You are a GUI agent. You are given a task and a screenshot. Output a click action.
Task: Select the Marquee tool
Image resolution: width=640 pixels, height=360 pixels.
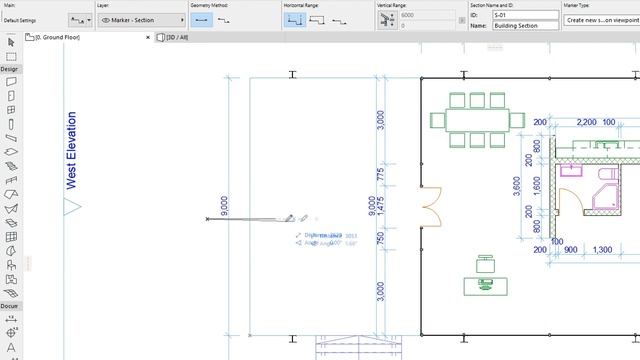(11, 56)
